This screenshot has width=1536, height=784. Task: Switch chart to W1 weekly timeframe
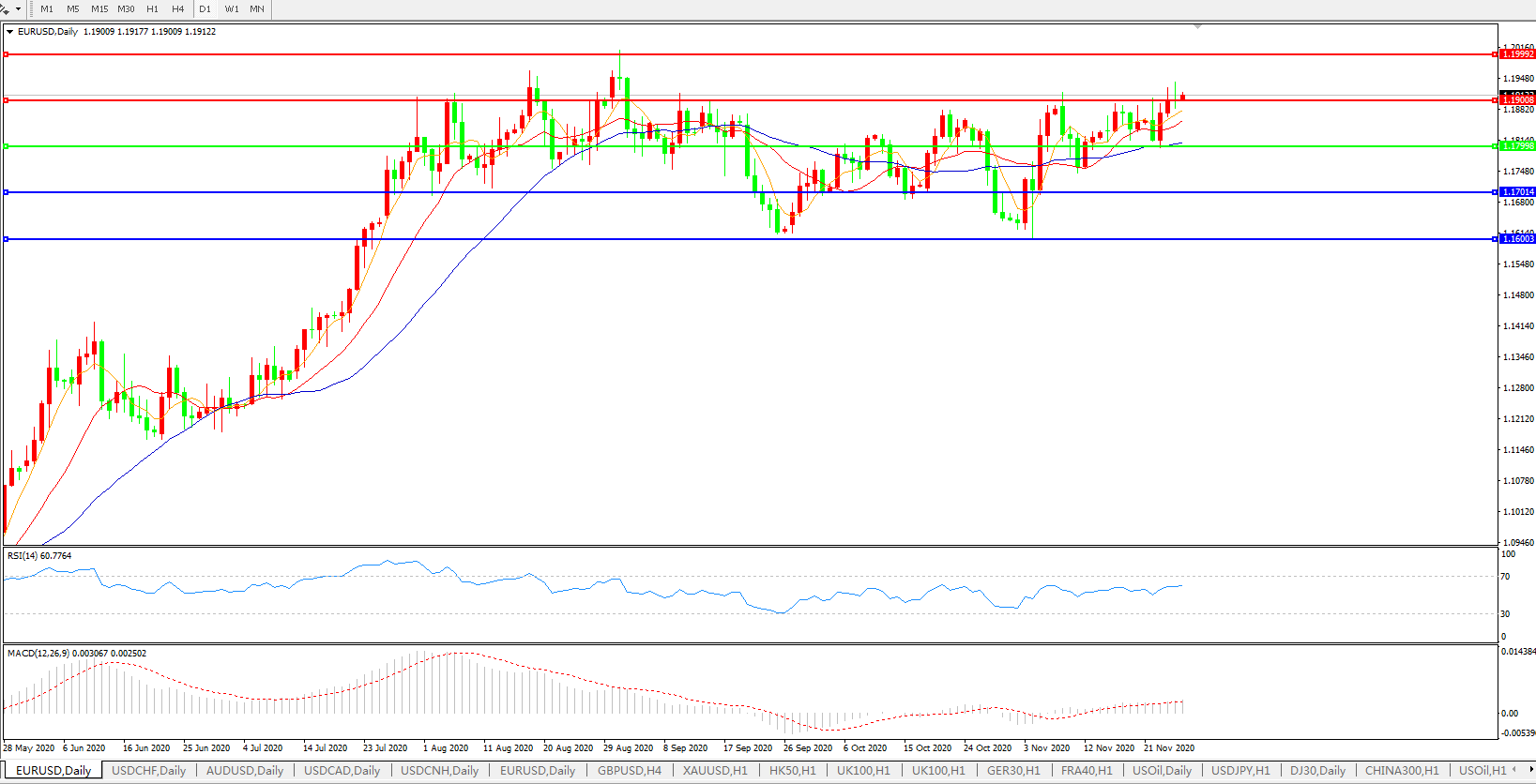click(232, 9)
